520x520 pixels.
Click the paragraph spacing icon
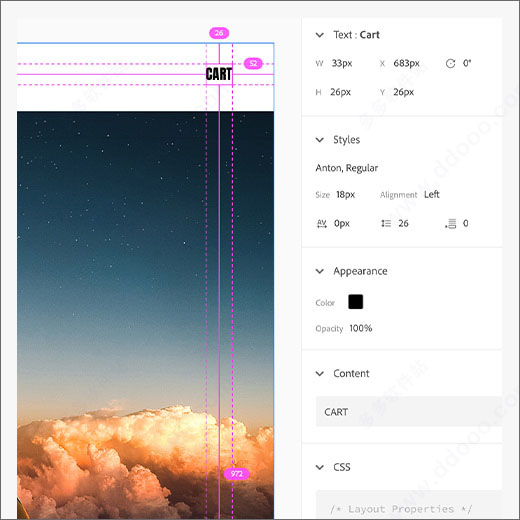coord(450,224)
